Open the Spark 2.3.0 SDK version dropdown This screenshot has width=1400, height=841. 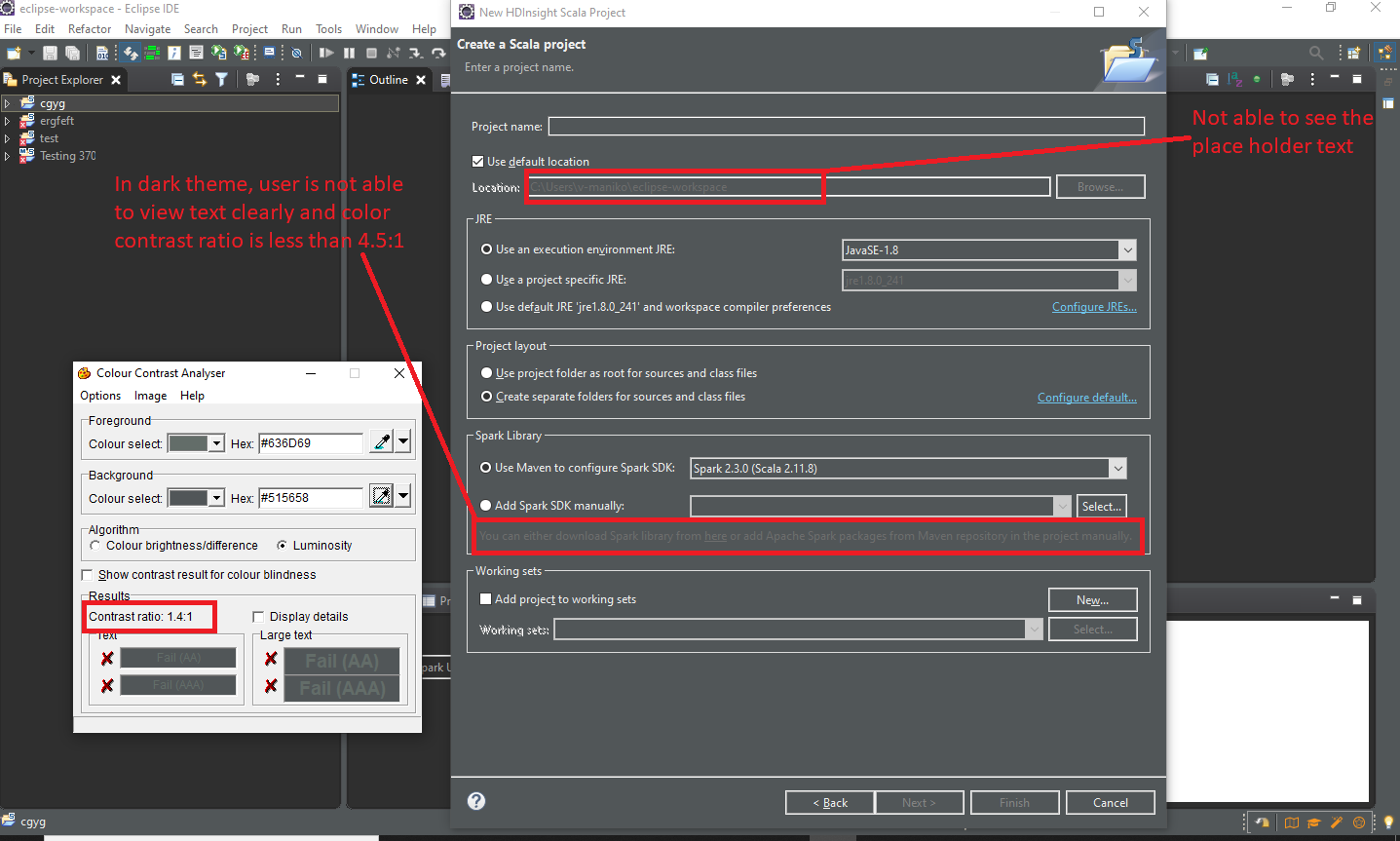[1117, 468]
